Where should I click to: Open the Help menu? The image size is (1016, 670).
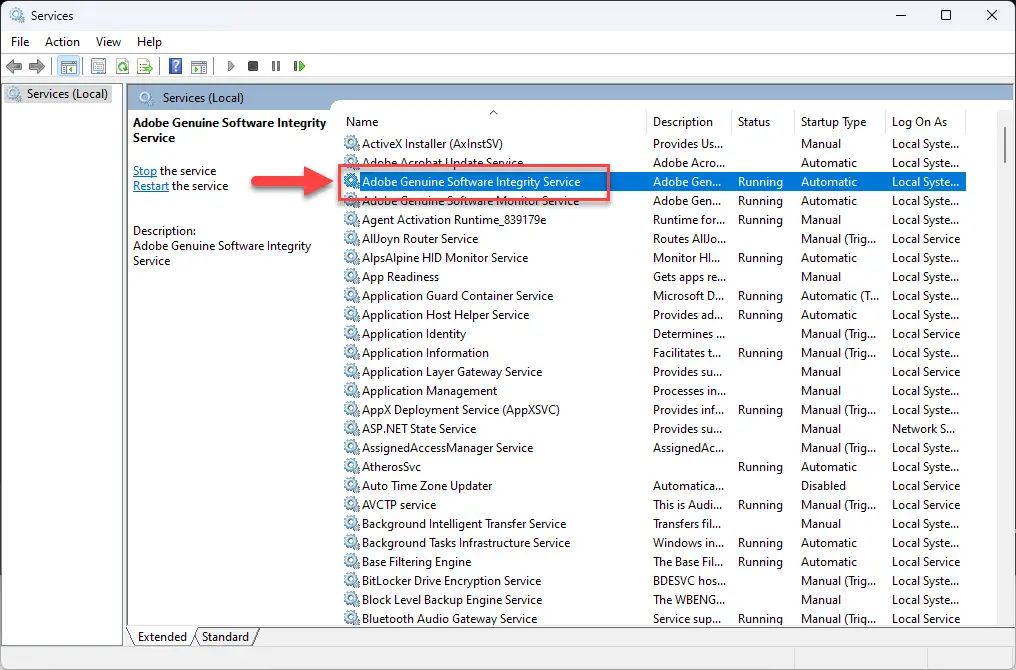click(x=149, y=41)
